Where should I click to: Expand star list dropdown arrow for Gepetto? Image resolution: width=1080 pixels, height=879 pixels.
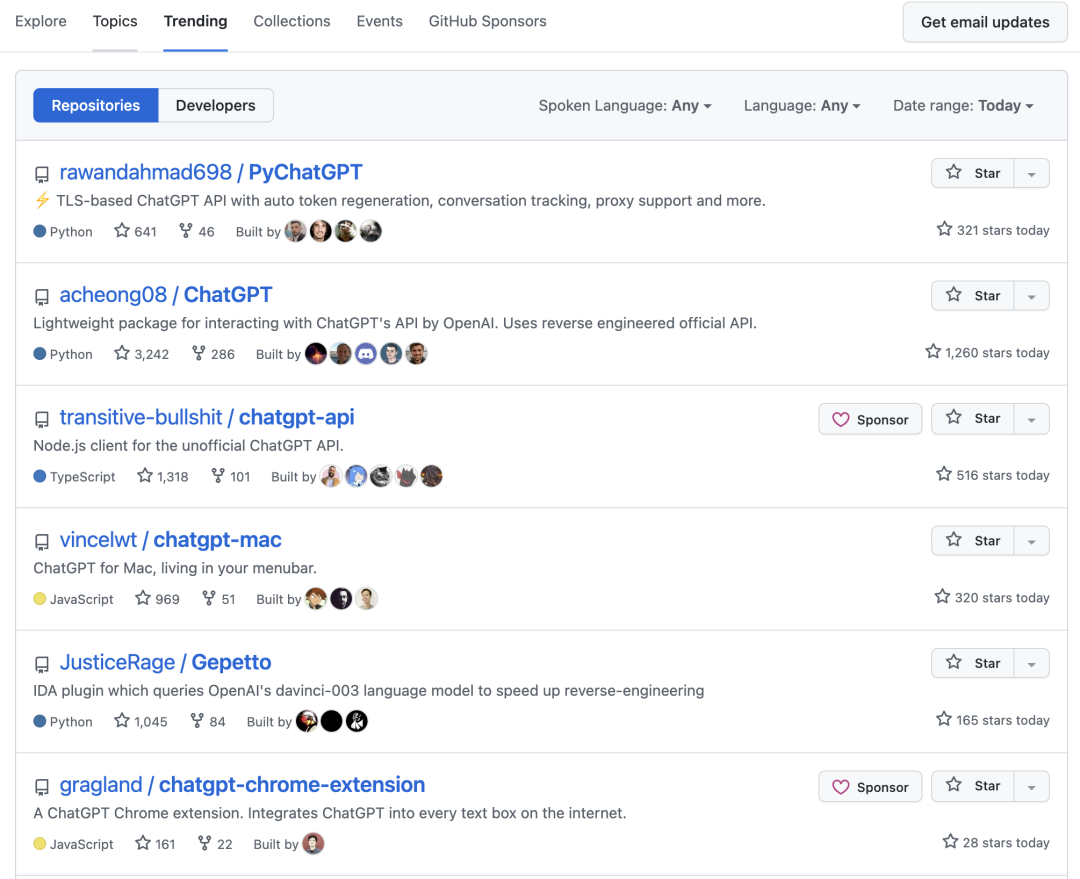coord(1032,663)
